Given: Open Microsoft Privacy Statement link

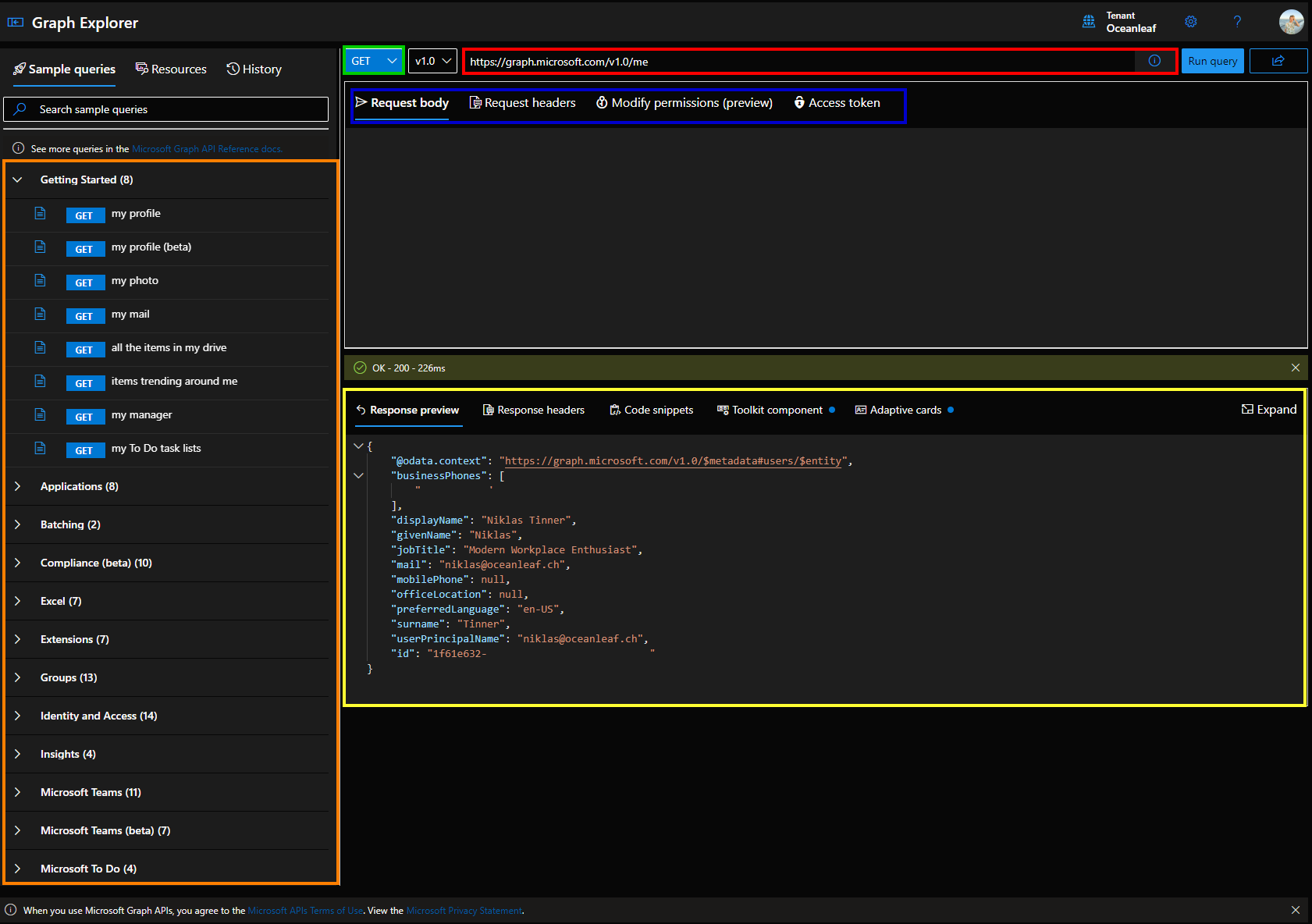Looking at the screenshot, I should 464,911.
